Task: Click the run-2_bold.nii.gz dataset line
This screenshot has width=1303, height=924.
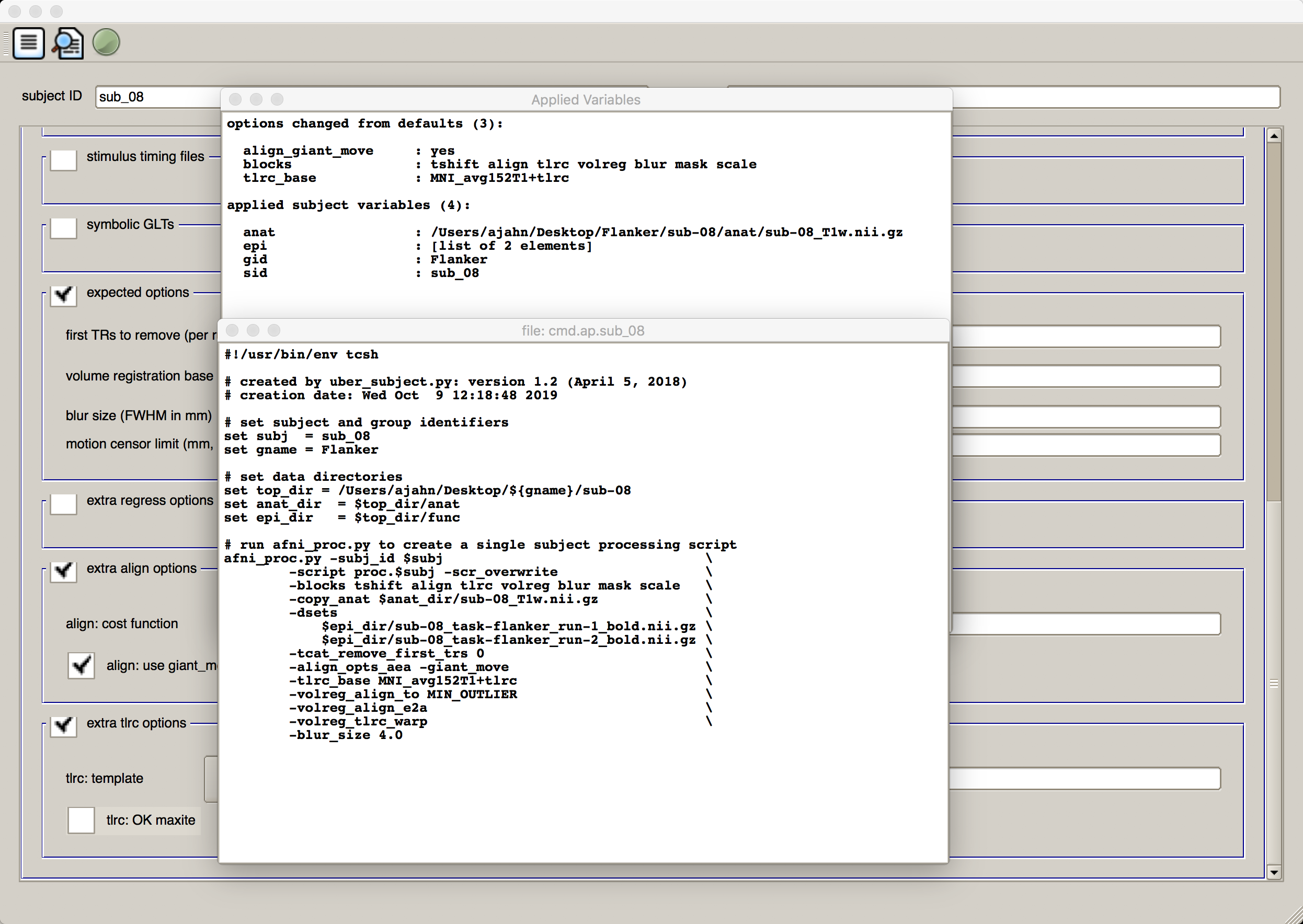Action: coord(508,640)
